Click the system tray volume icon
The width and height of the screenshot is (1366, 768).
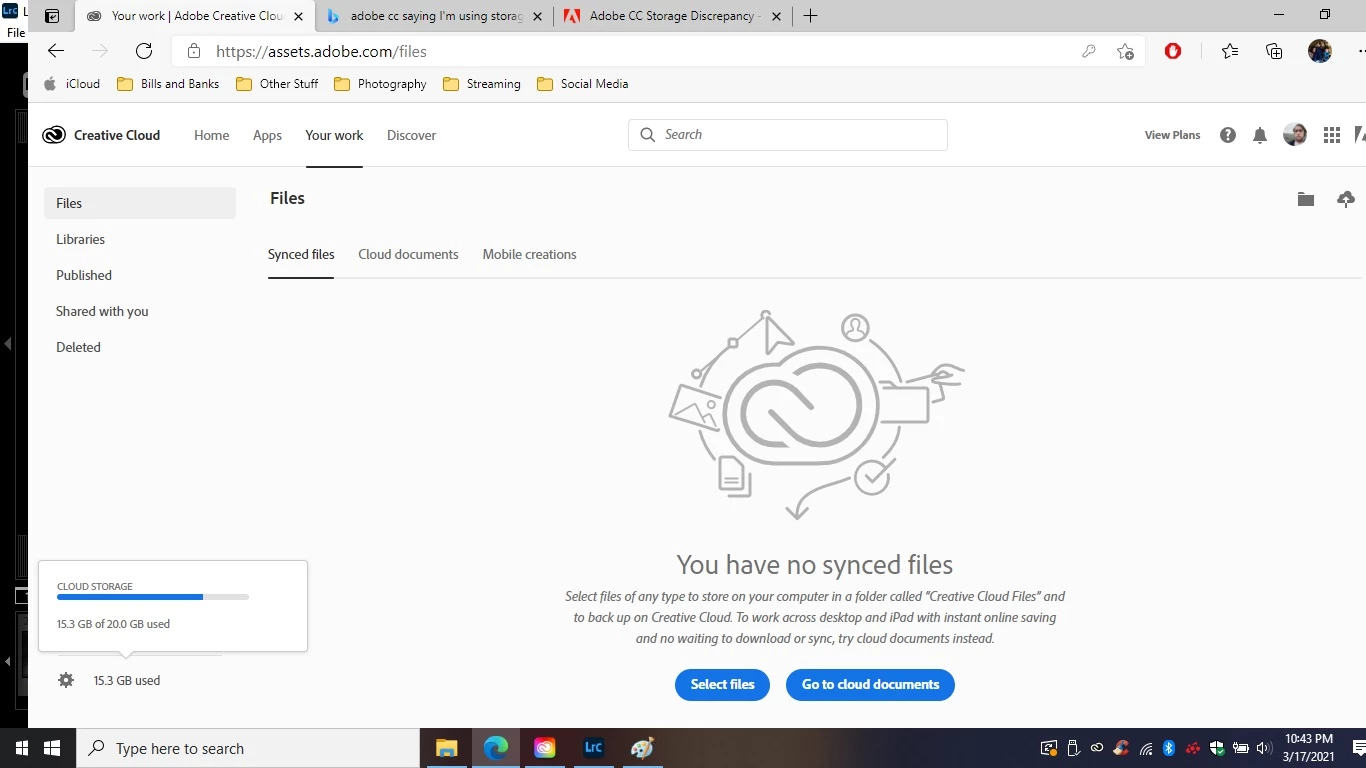[x=1263, y=748]
